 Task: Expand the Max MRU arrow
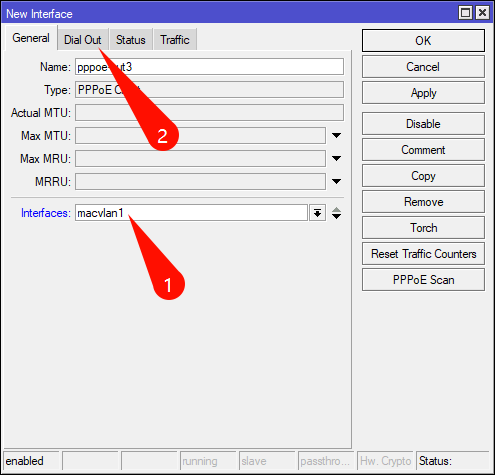(337, 159)
